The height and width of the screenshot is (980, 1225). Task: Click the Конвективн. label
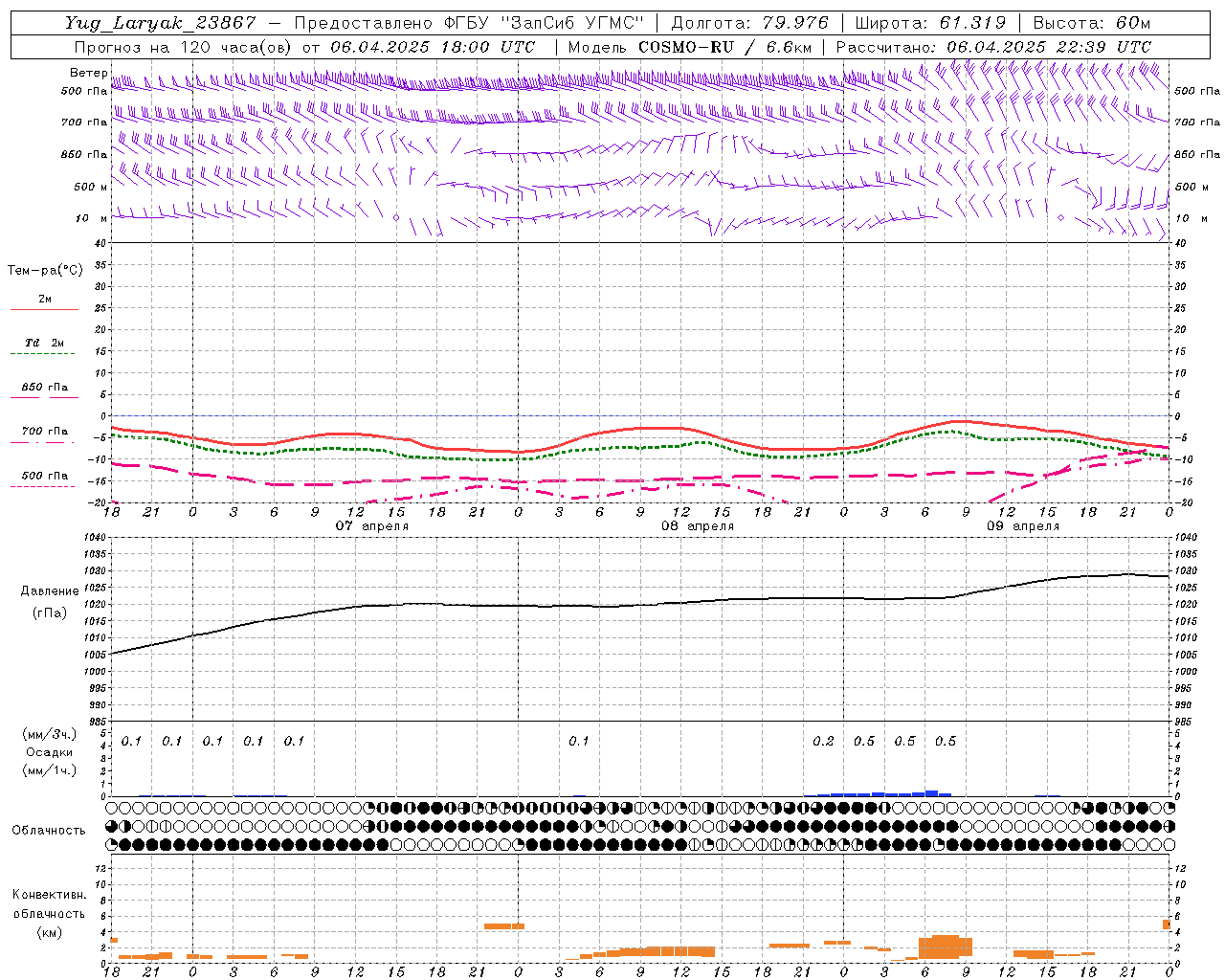click(x=49, y=895)
